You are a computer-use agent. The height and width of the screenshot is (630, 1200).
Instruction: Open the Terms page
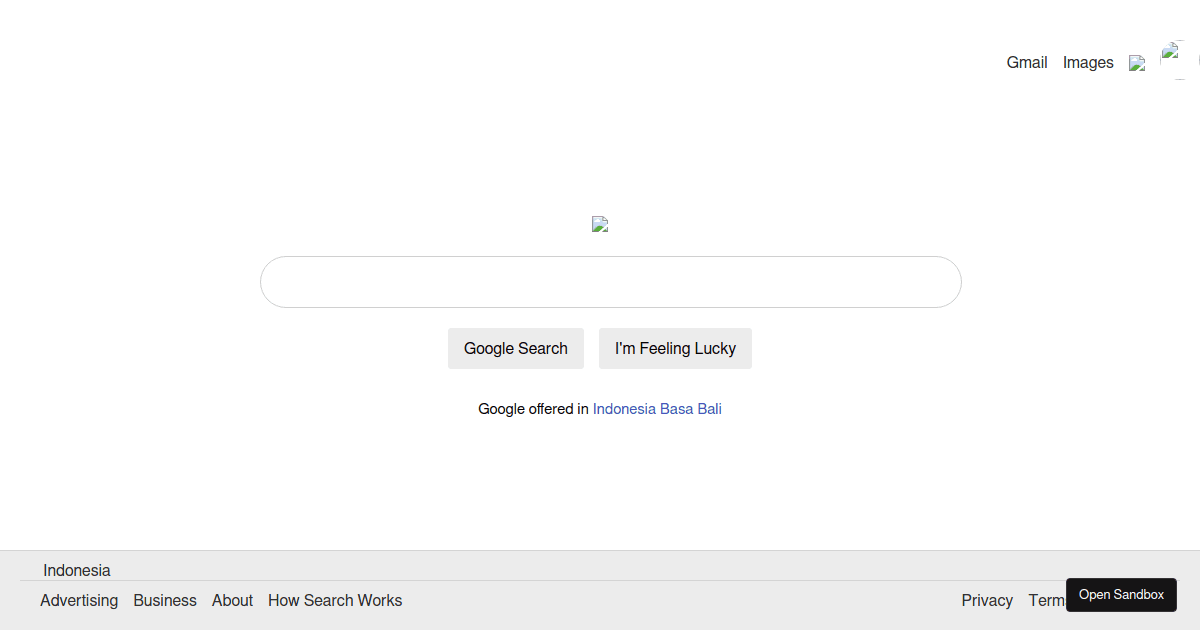tap(1048, 600)
